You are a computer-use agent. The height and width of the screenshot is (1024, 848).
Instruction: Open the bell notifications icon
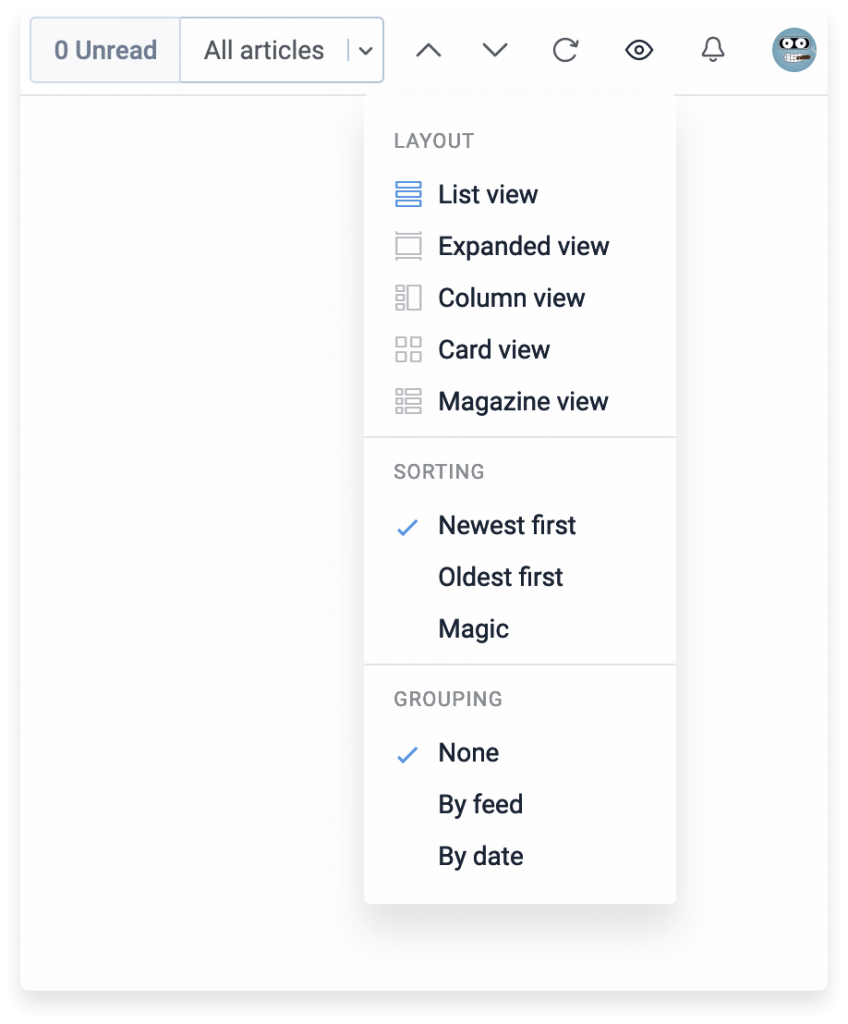pos(713,49)
